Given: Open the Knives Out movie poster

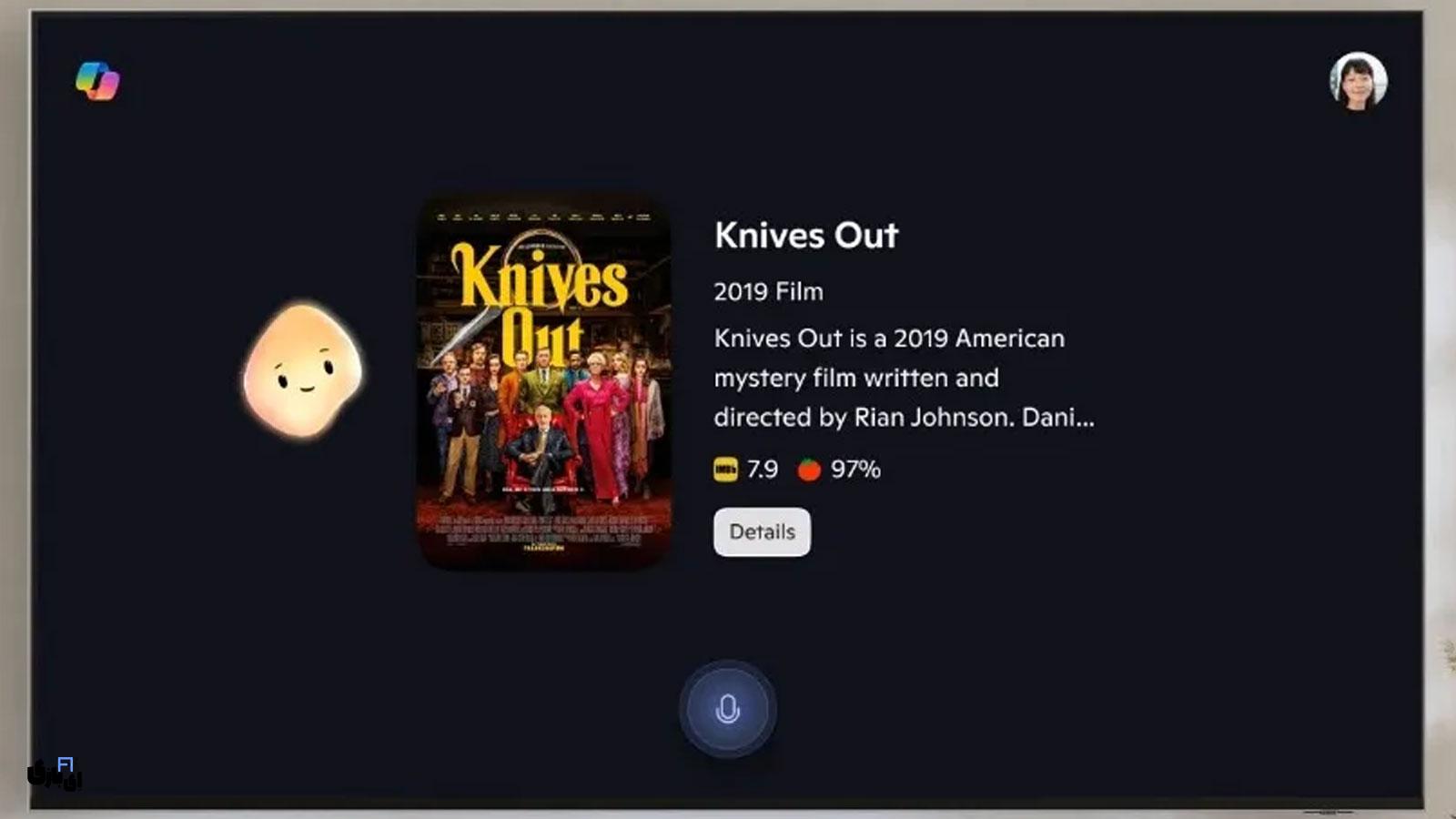Looking at the screenshot, I should coord(544,382).
